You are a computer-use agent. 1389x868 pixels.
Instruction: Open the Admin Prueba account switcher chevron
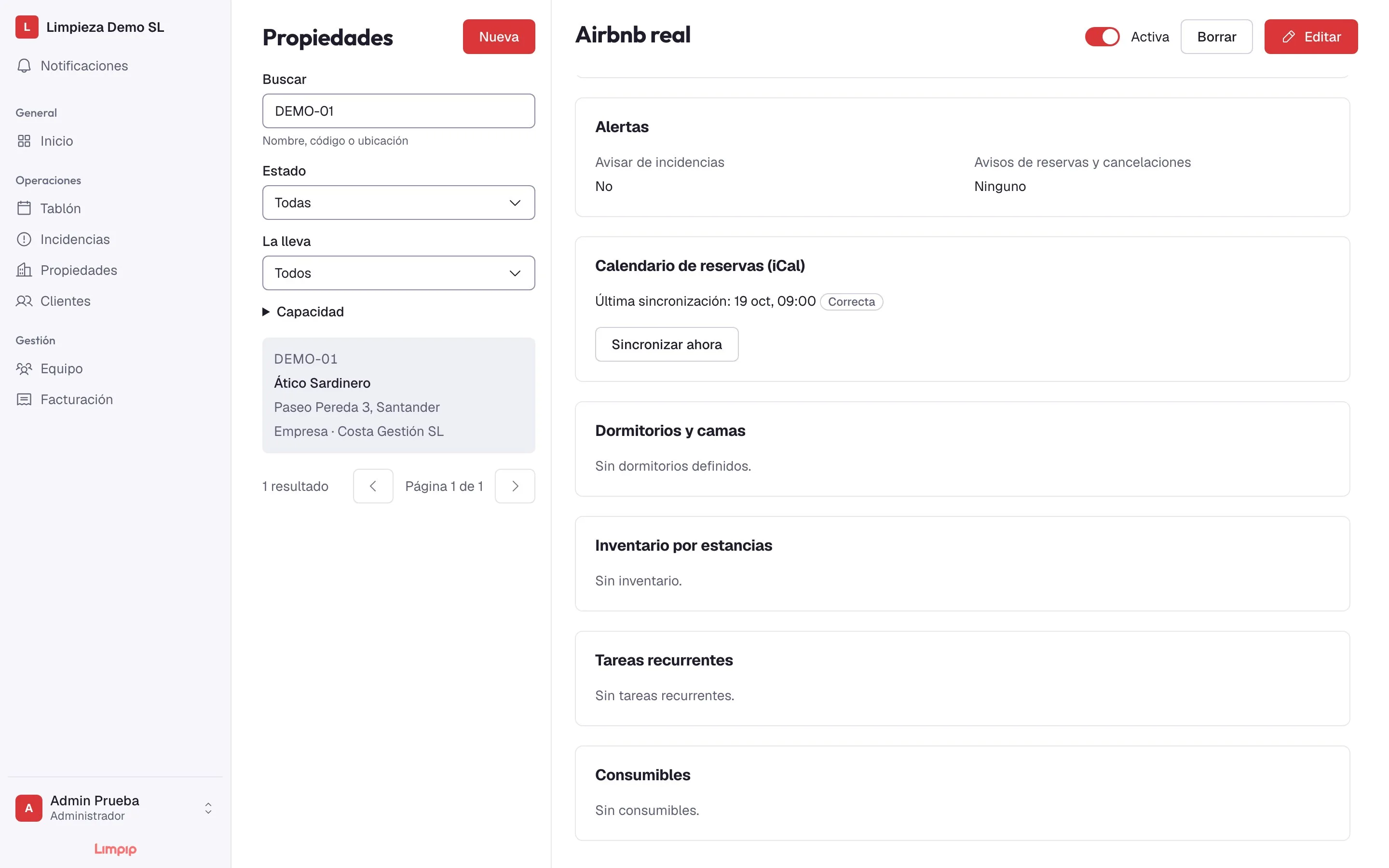[x=208, y=808]
